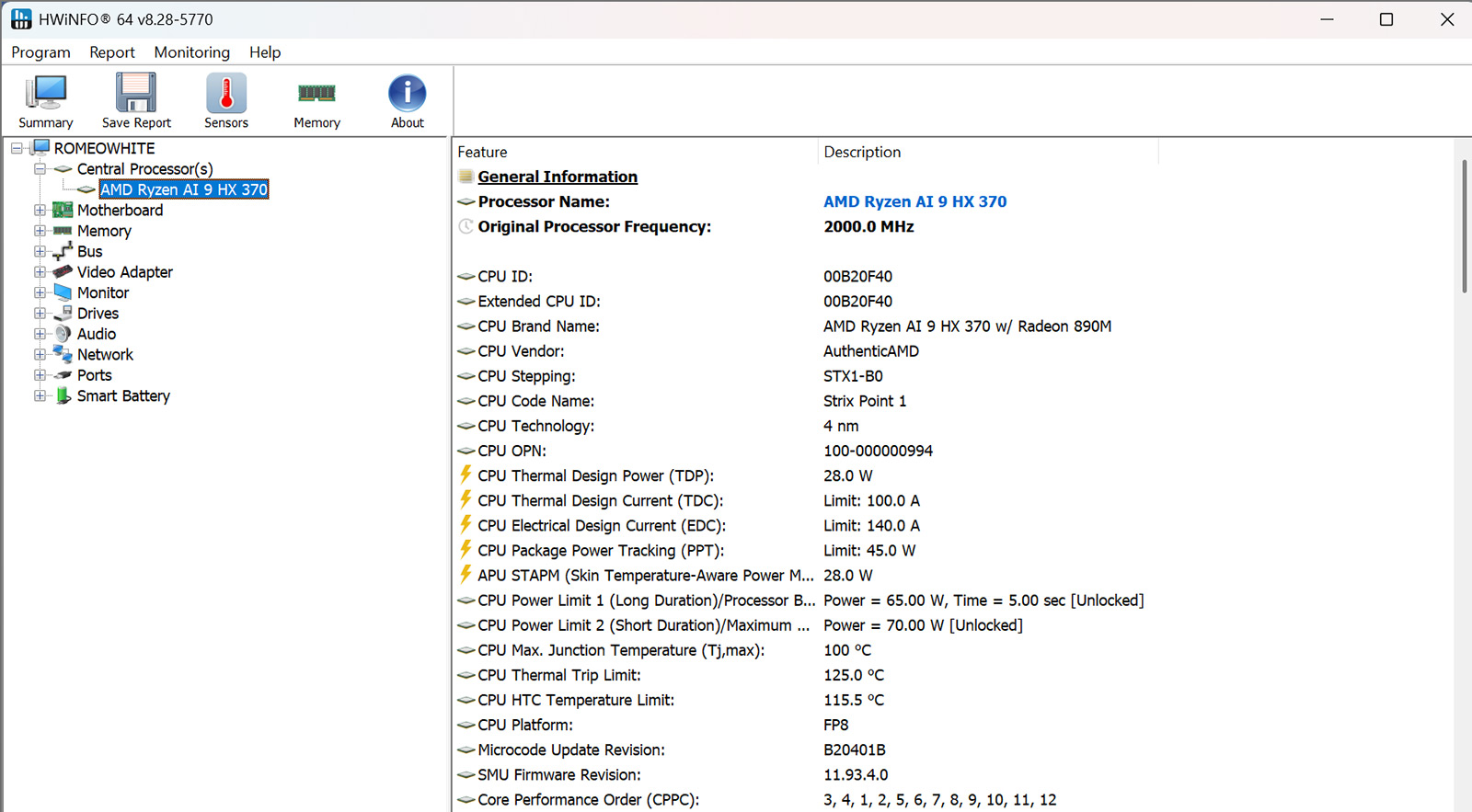Image resolution: width=1472 pixels, height=812 pixels.
Task: Select the CPU Stepping row
Action: coord(953,376)
